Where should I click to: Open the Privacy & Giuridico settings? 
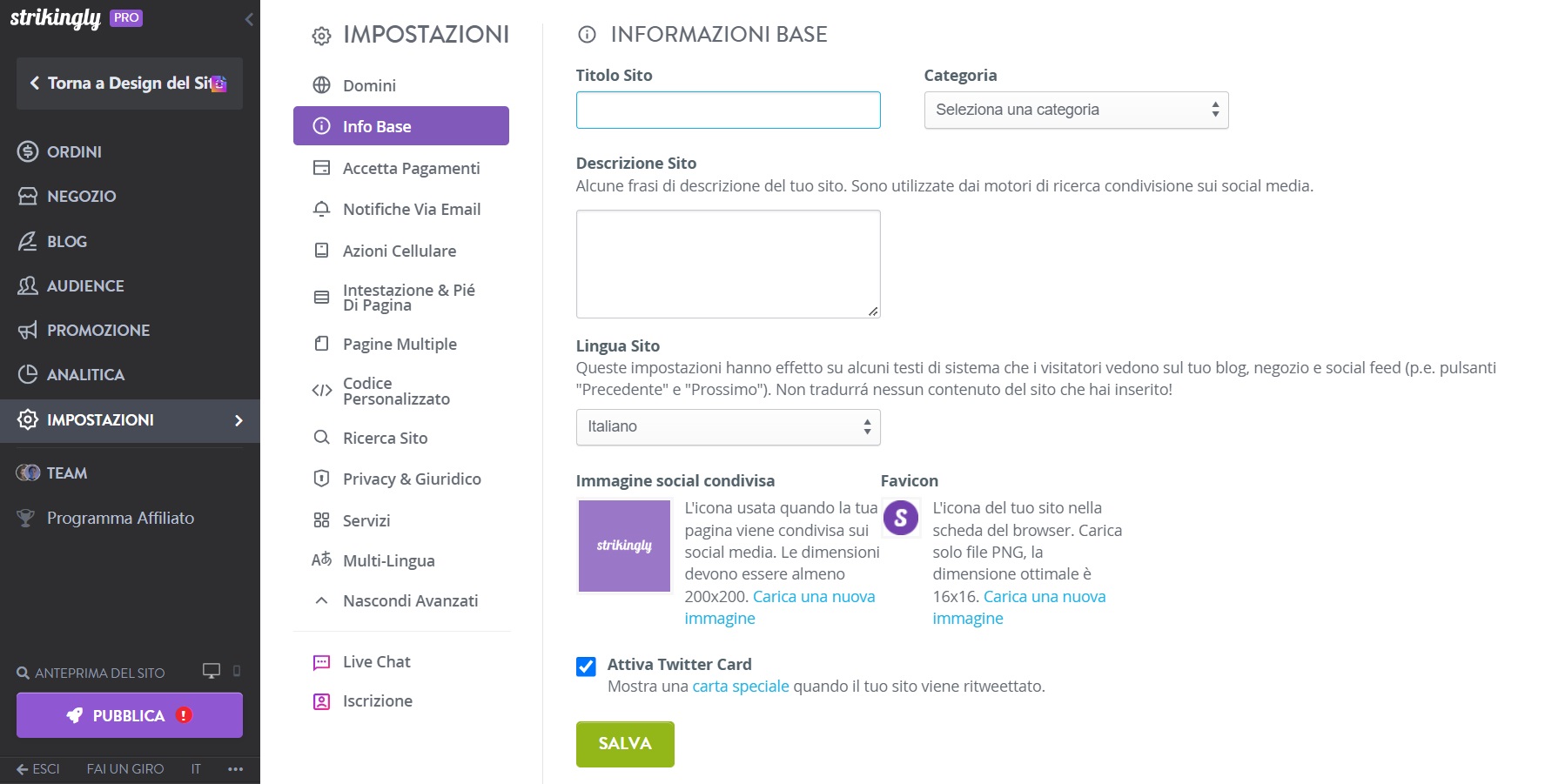(411, 479)
